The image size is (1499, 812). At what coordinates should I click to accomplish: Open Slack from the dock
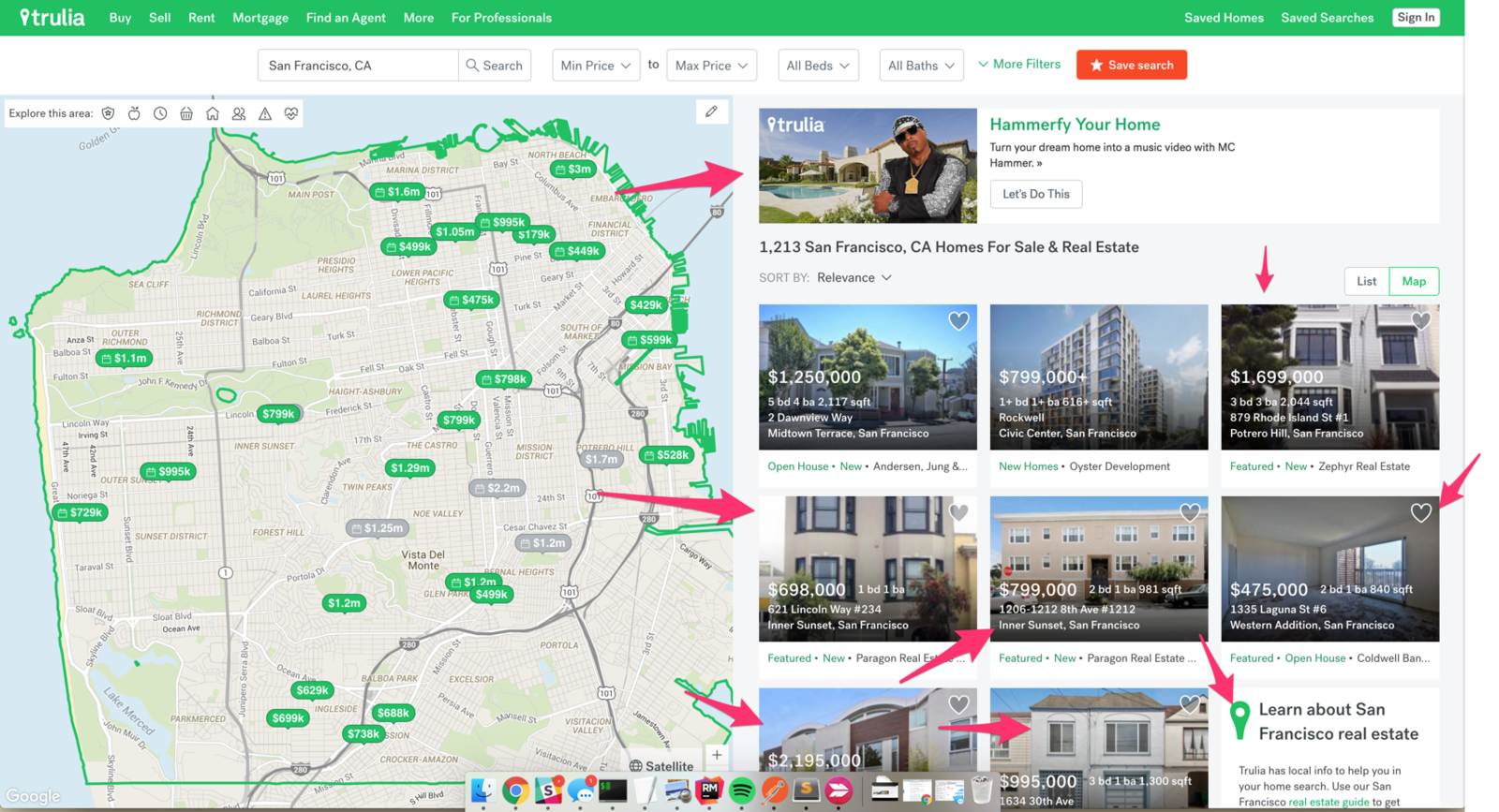(549, 790)
